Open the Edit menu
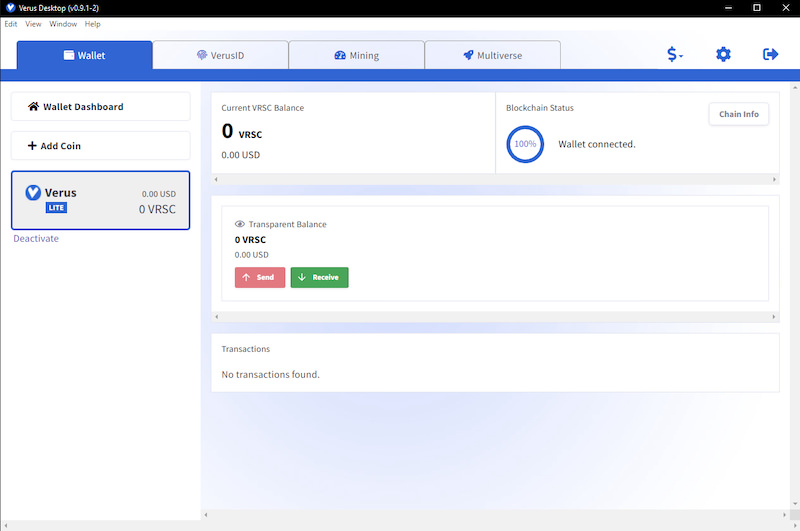 pos(11,24)
